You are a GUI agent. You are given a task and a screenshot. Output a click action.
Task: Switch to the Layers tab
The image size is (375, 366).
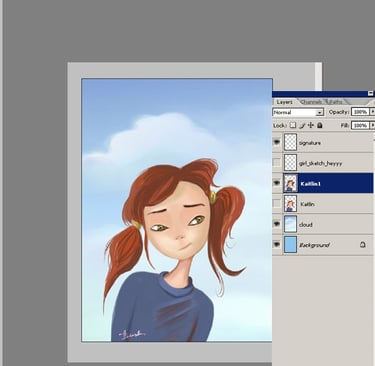[284, 102]
